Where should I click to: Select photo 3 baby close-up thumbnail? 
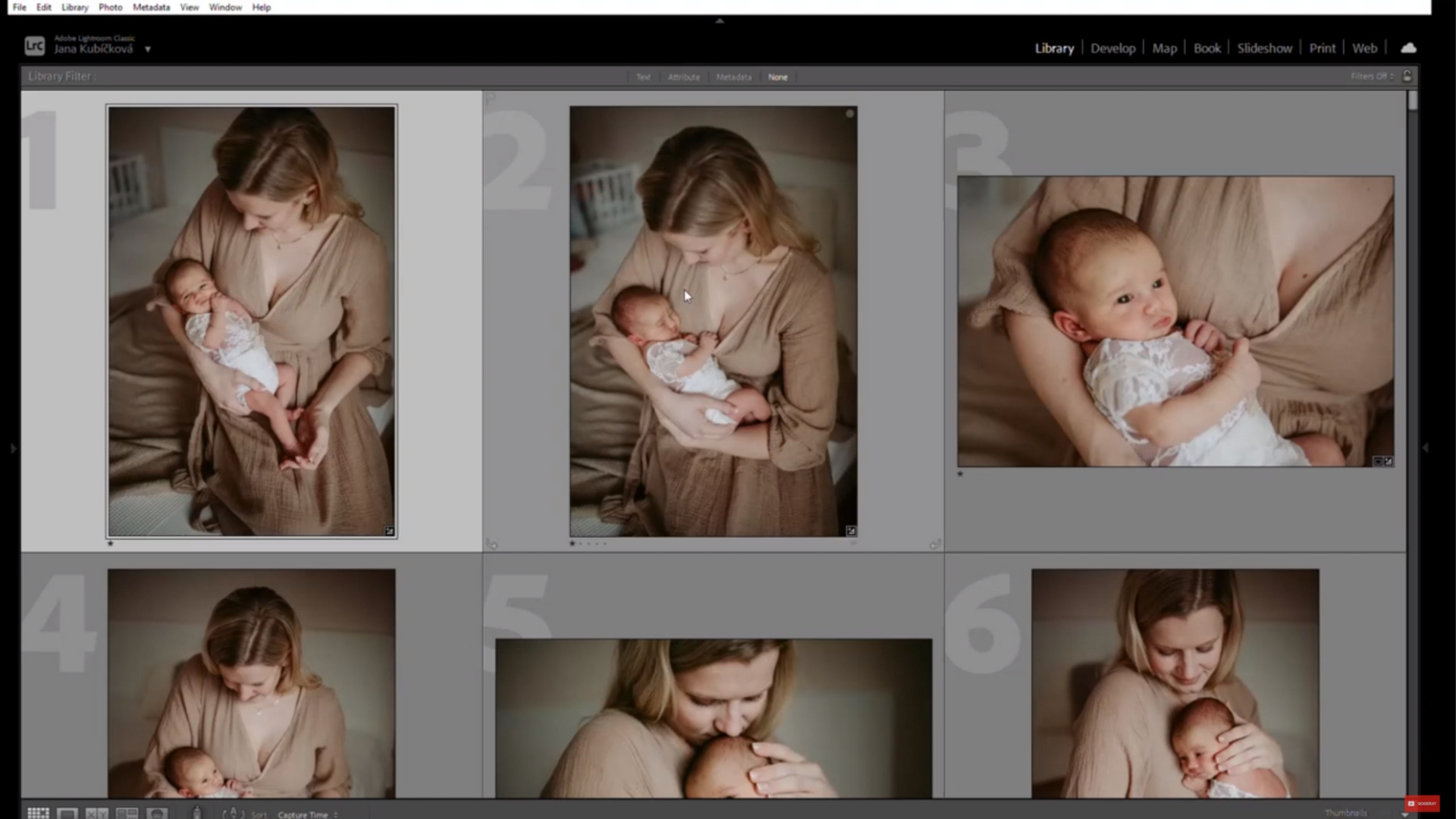click(x=1175, y=322)
